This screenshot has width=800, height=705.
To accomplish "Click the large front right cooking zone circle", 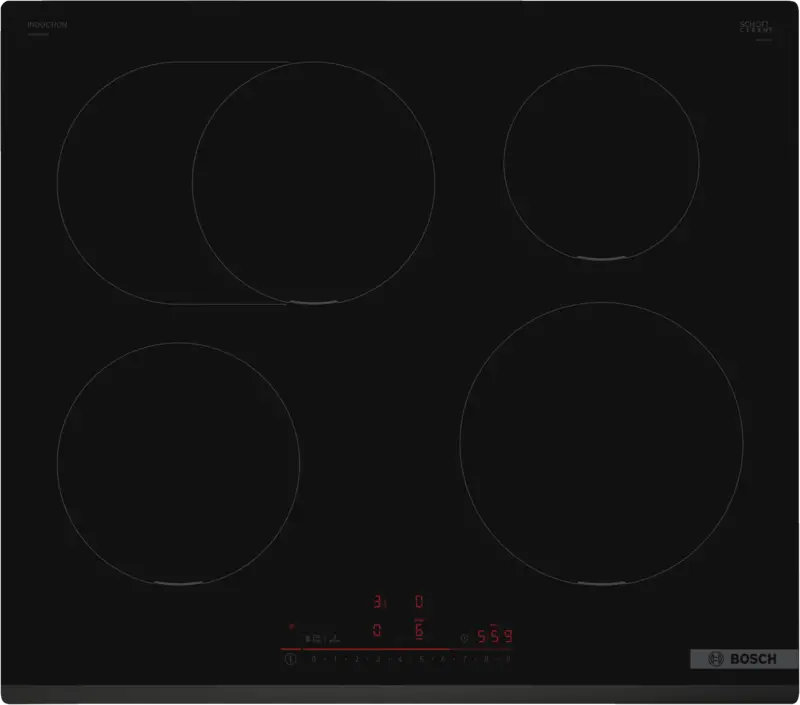I will (x=602, y=443).
